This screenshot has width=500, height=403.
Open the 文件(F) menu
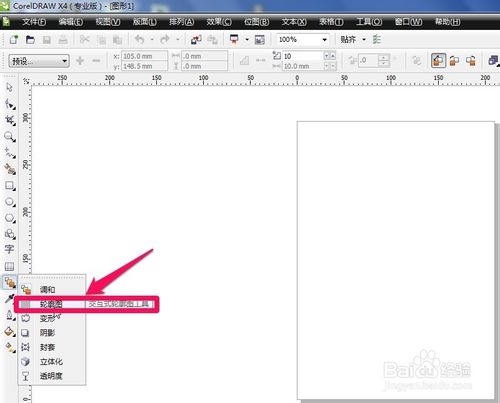[x=34, y=22]
